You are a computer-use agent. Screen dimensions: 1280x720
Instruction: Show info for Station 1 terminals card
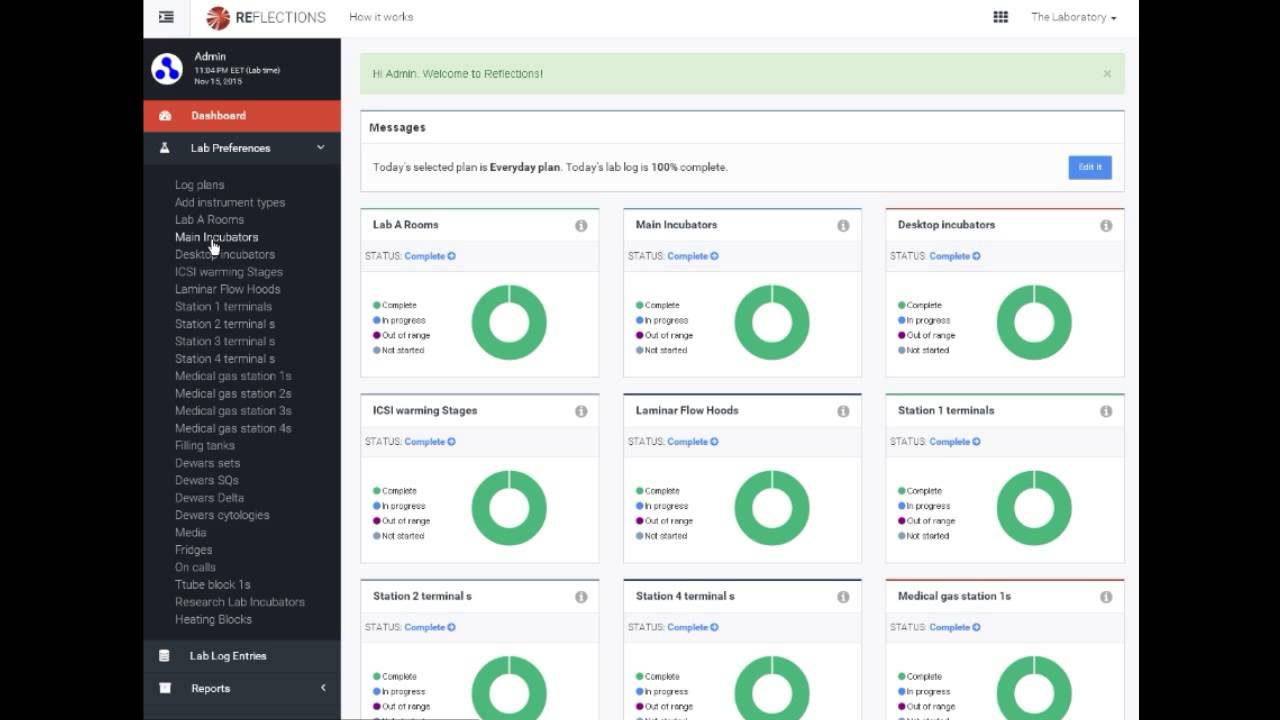1106,411
